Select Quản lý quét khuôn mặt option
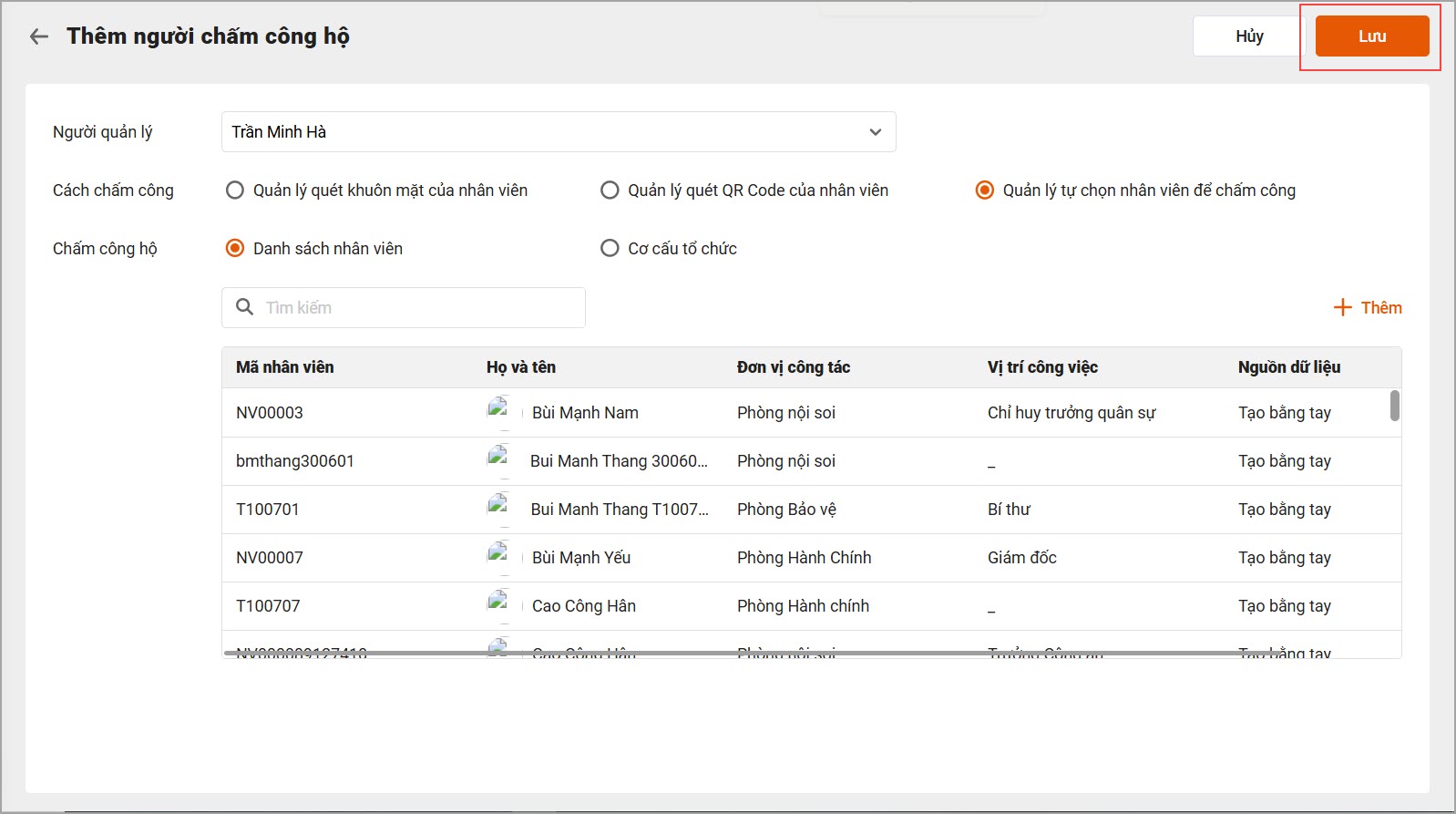This screenshot has height=814, width=1456. click(235, 191)
